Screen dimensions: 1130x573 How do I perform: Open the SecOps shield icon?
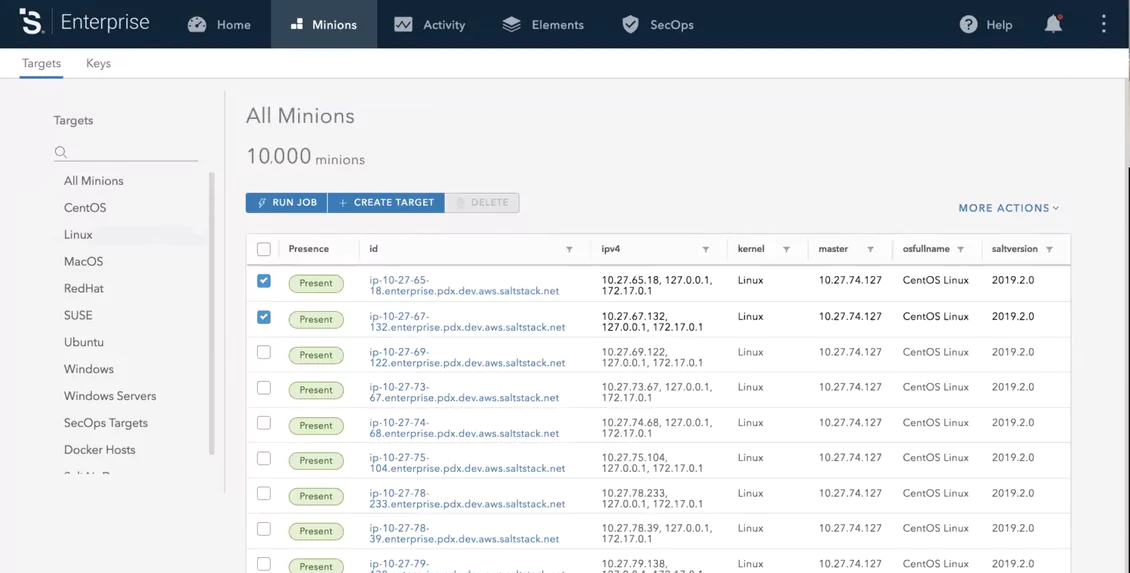pos(631,25)
